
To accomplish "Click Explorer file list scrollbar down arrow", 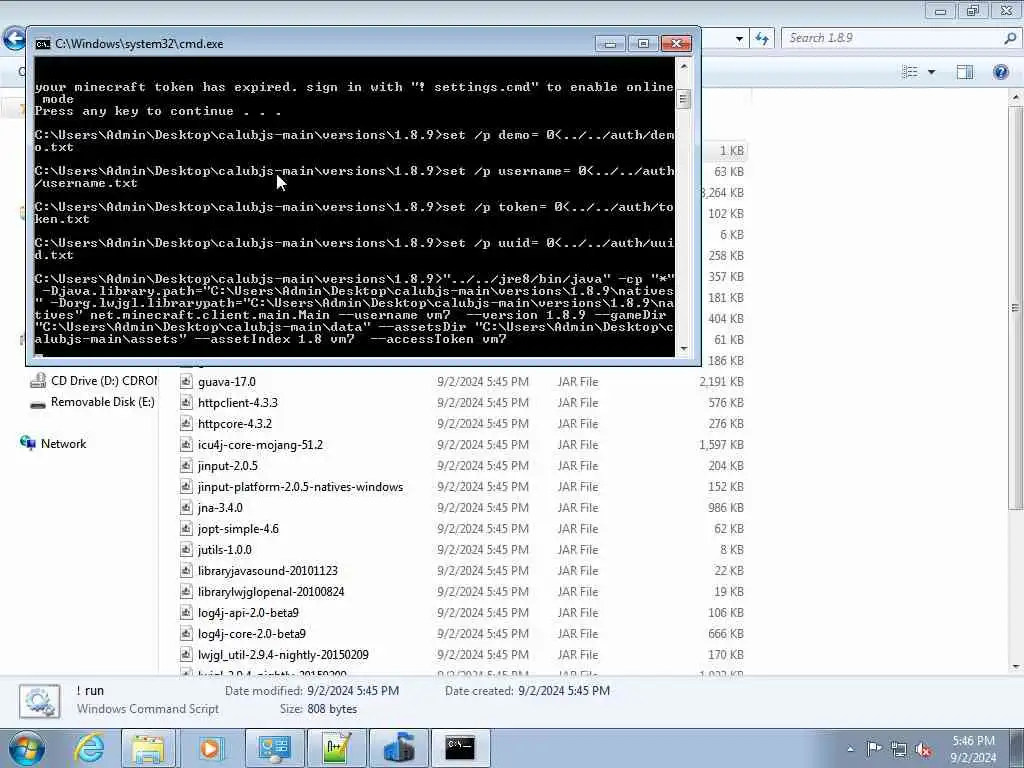I will [1016, 666].
